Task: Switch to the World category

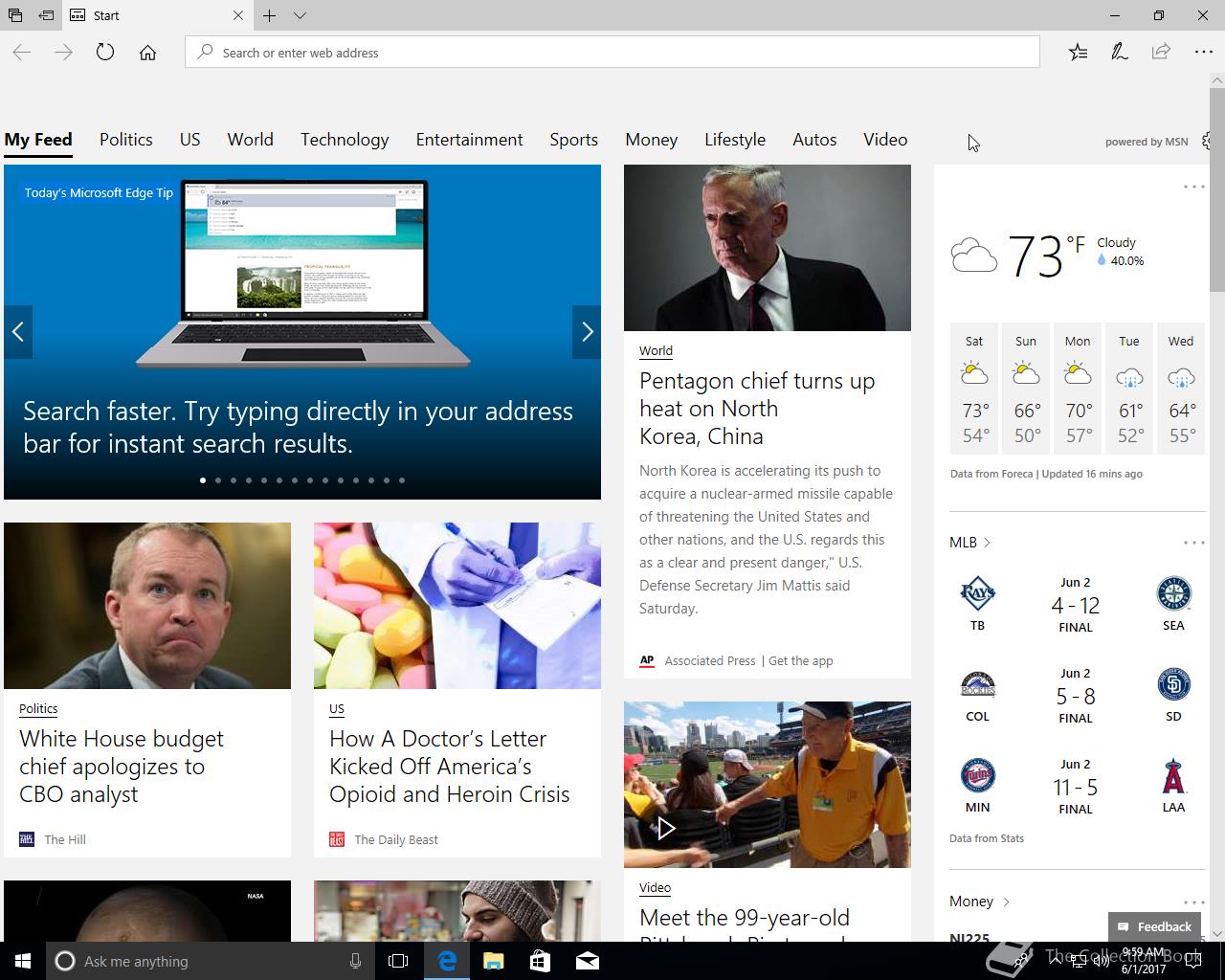Action: (251, 140)
